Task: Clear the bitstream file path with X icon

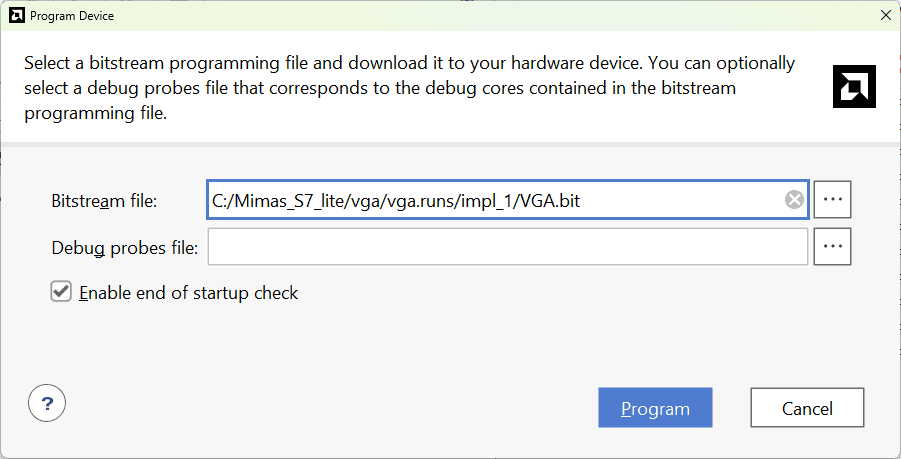Action: 794,200
